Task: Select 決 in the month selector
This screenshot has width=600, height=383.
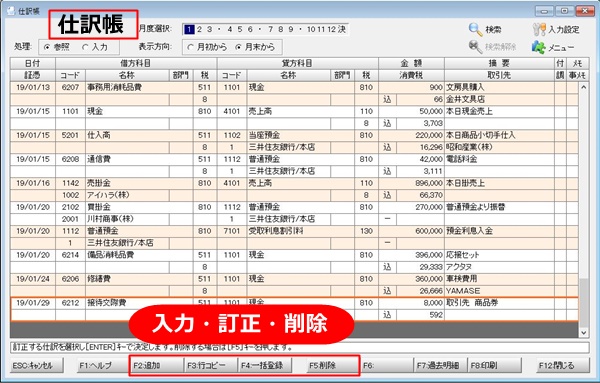Action: pos(342,29)
